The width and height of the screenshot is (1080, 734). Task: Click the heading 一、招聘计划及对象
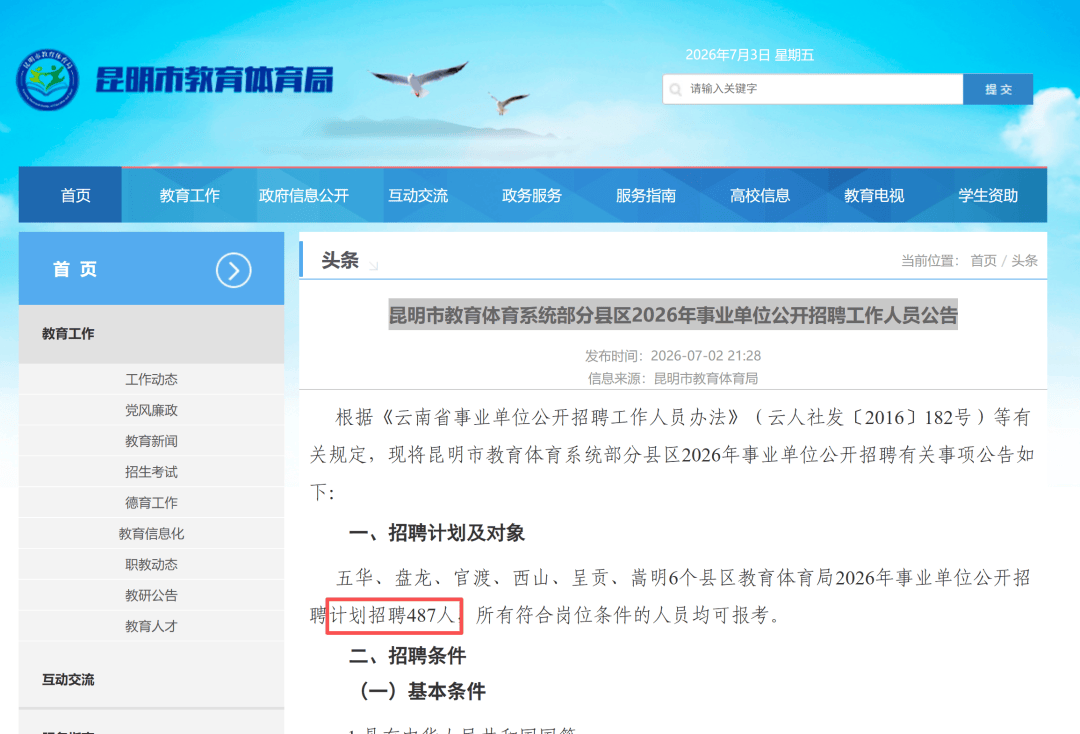point(437,533)
